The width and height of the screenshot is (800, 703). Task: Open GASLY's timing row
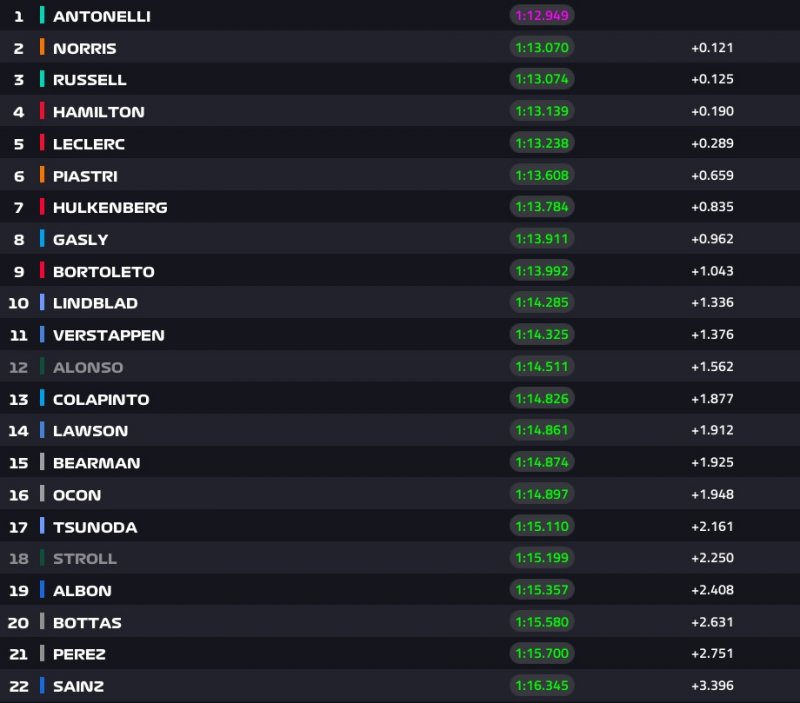(x=400, y=239)
